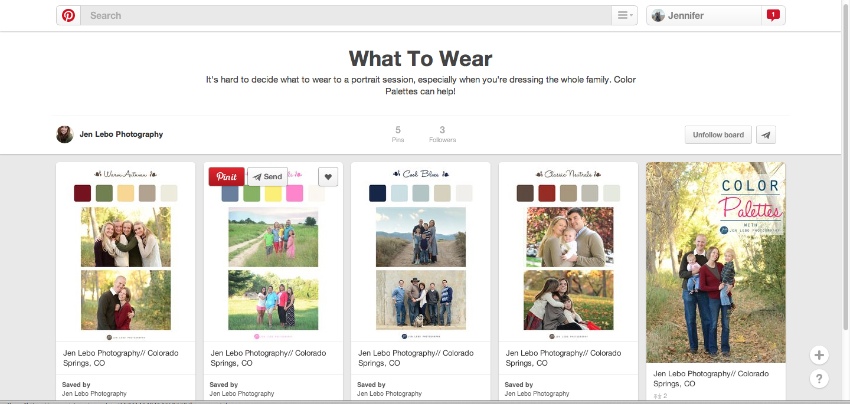Click the Unfollow board button

(718, 135)
